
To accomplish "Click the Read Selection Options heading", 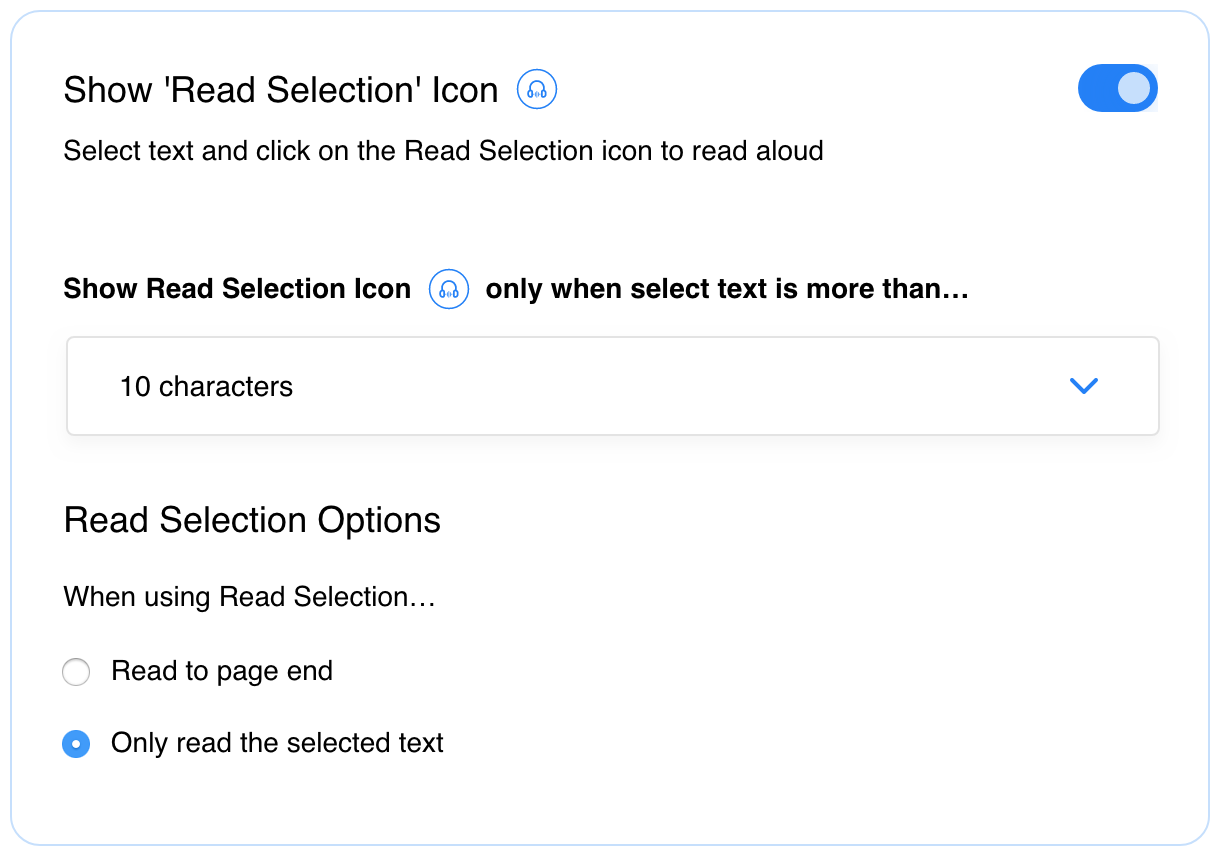I will tap(252, 520).
